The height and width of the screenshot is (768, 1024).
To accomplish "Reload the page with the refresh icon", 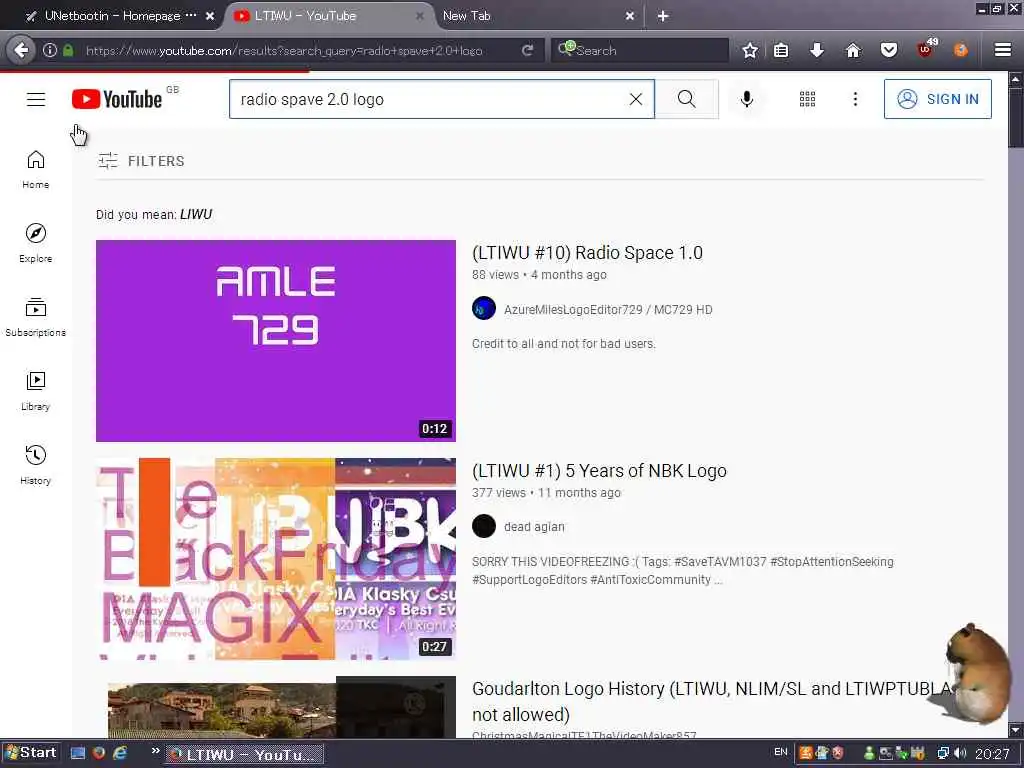I will pyautogui.click(x=527, y=50).
